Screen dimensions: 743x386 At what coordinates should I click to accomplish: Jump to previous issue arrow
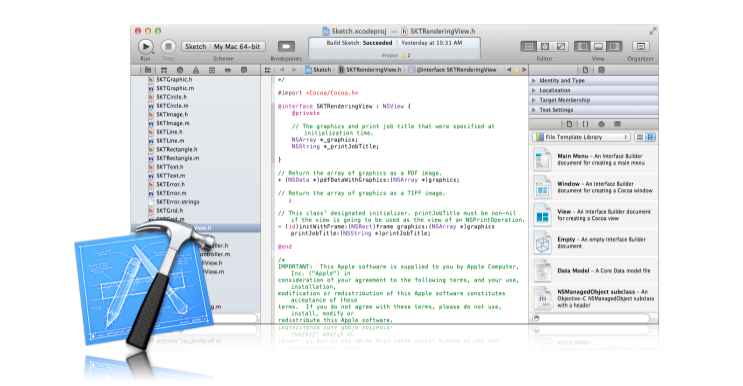click(509, 70)
